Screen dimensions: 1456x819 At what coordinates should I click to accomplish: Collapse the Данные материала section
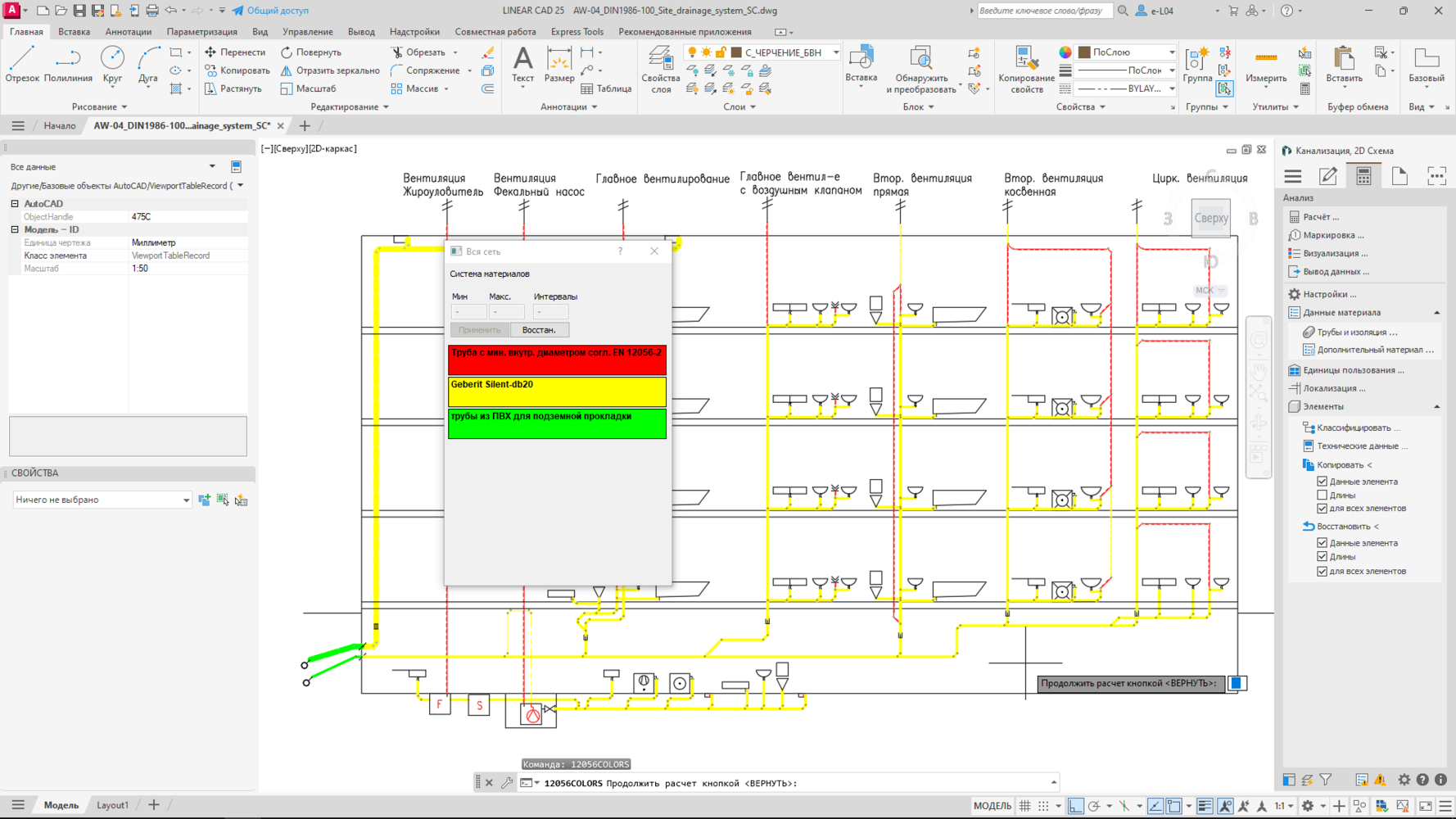click(1436, 313)
